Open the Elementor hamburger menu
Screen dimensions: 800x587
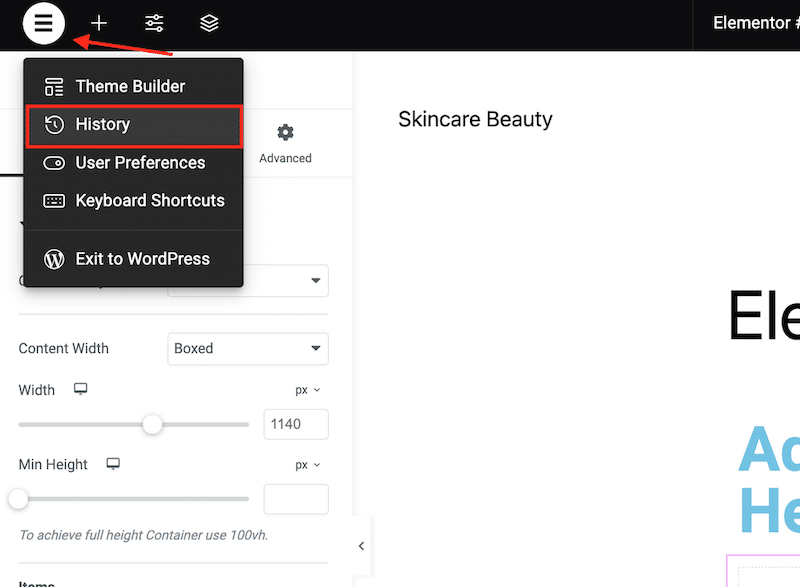coord(43,23)
